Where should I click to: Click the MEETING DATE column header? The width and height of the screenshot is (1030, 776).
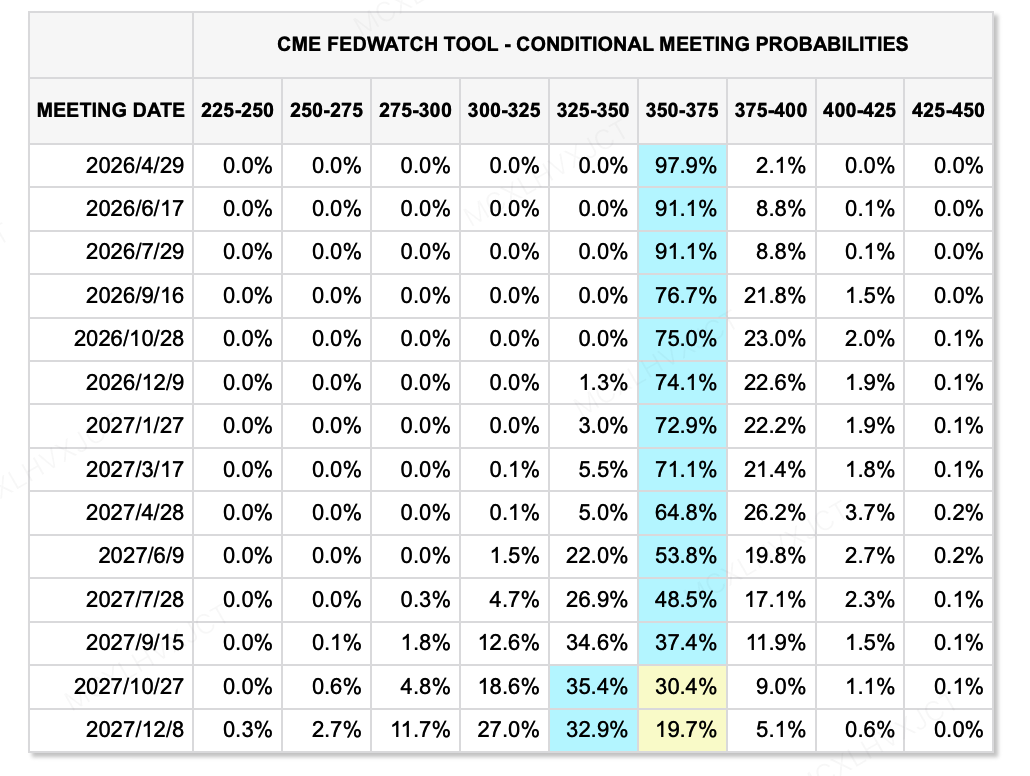(x=111, y=110)
